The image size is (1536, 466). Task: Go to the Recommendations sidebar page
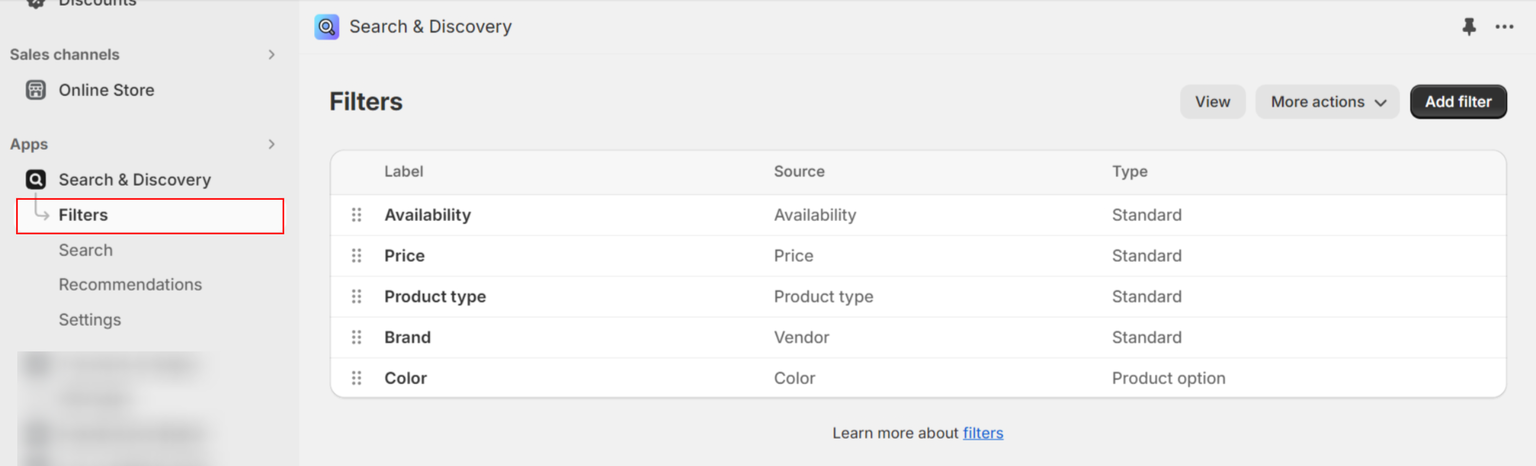[130, 285]
